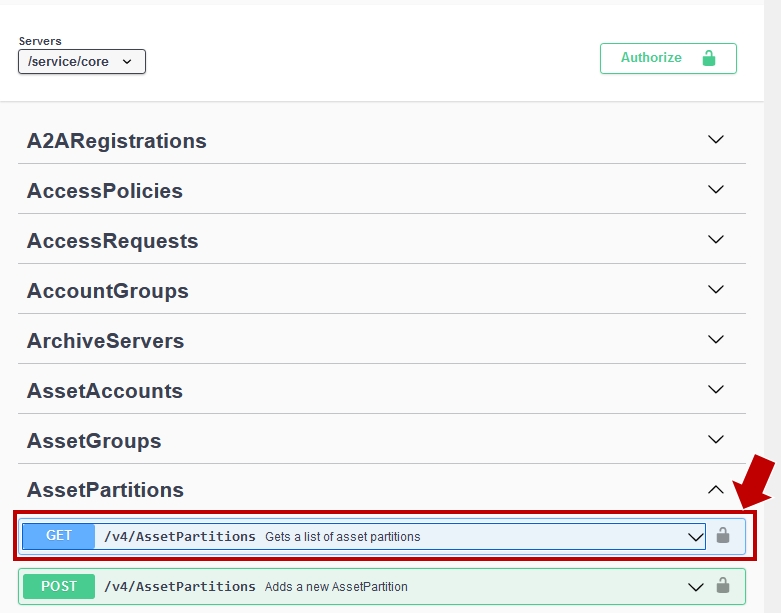This screenshot has height=613, width=781.
Task: Expand the AccountGroups section chevron
Action: point(716,289)
